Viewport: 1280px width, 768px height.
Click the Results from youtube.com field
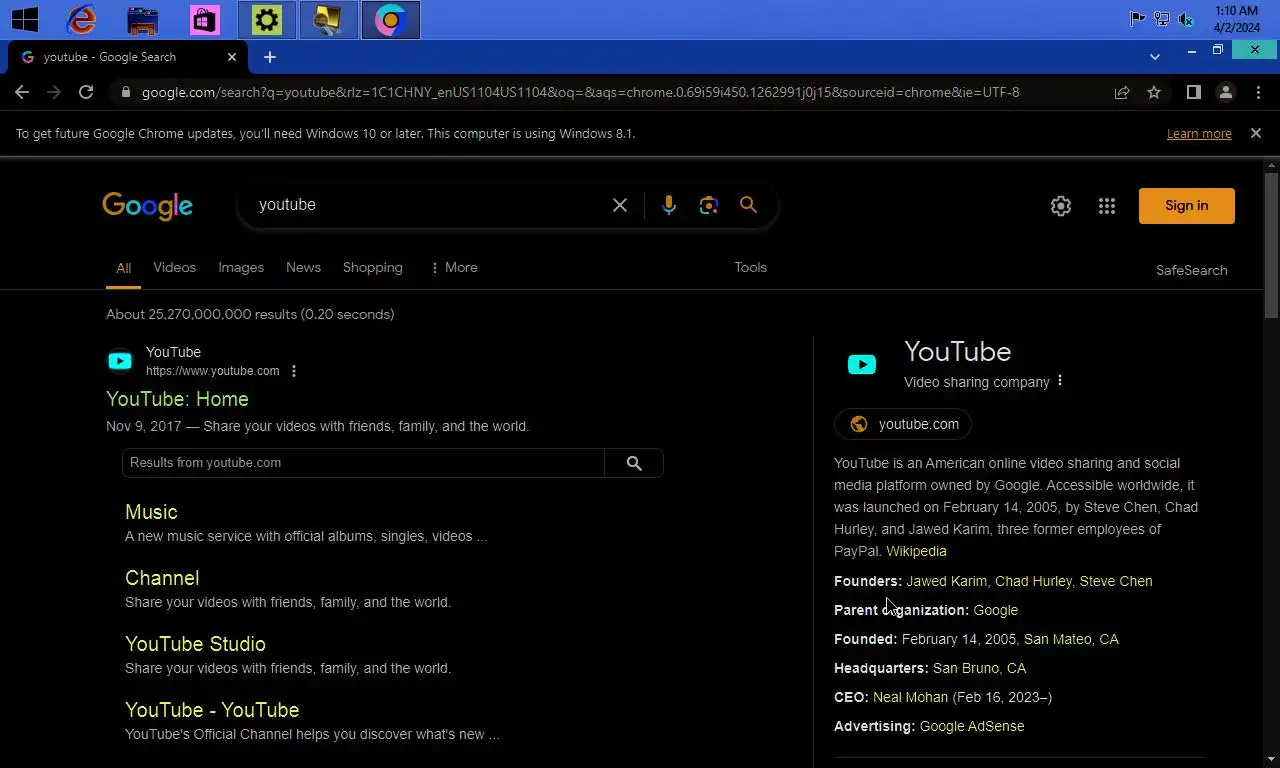(x=364, y=463)
